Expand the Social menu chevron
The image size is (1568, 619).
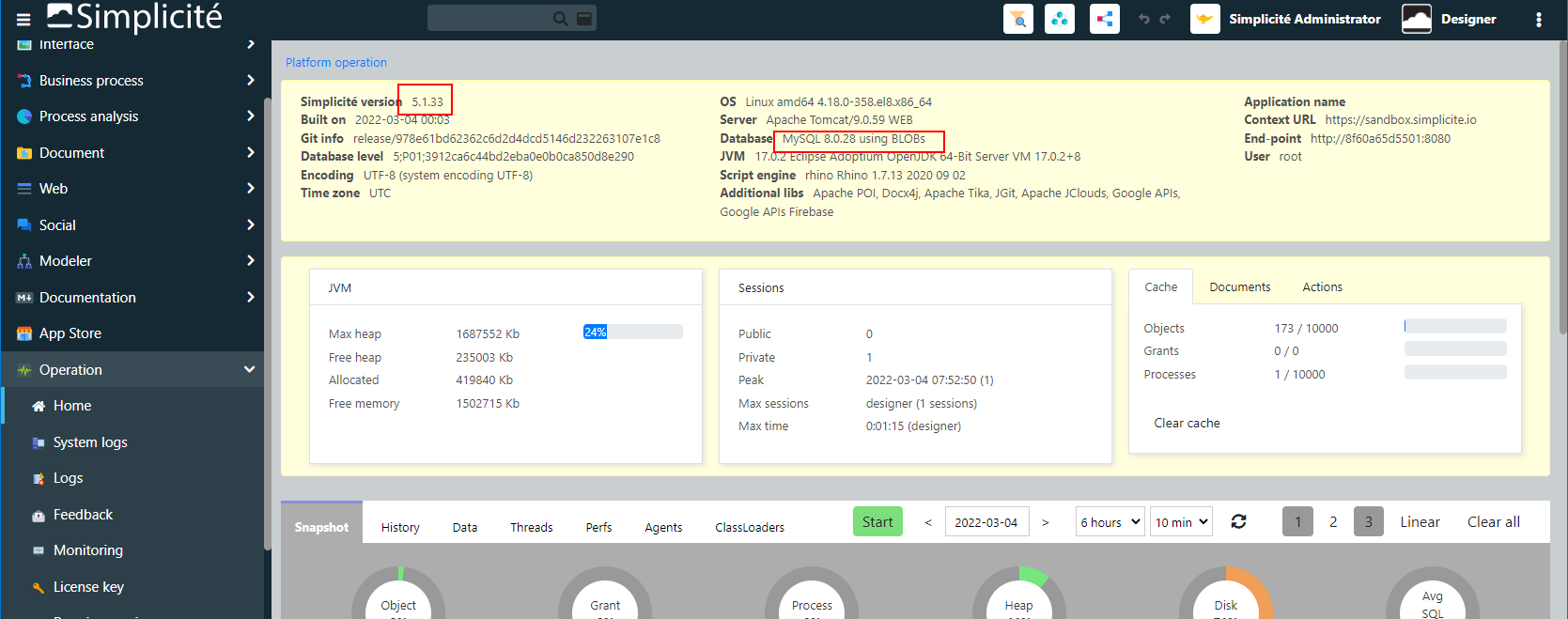coord(250,224)
